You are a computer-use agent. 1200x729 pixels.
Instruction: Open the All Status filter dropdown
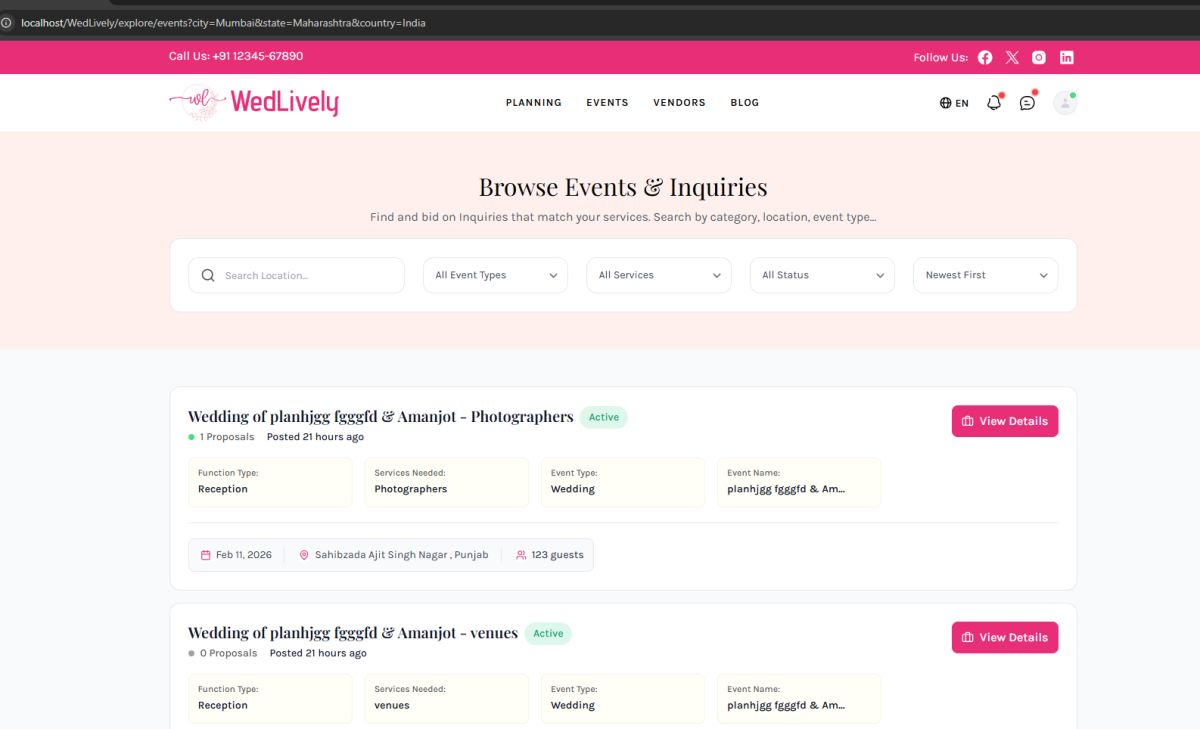(822, 275)
